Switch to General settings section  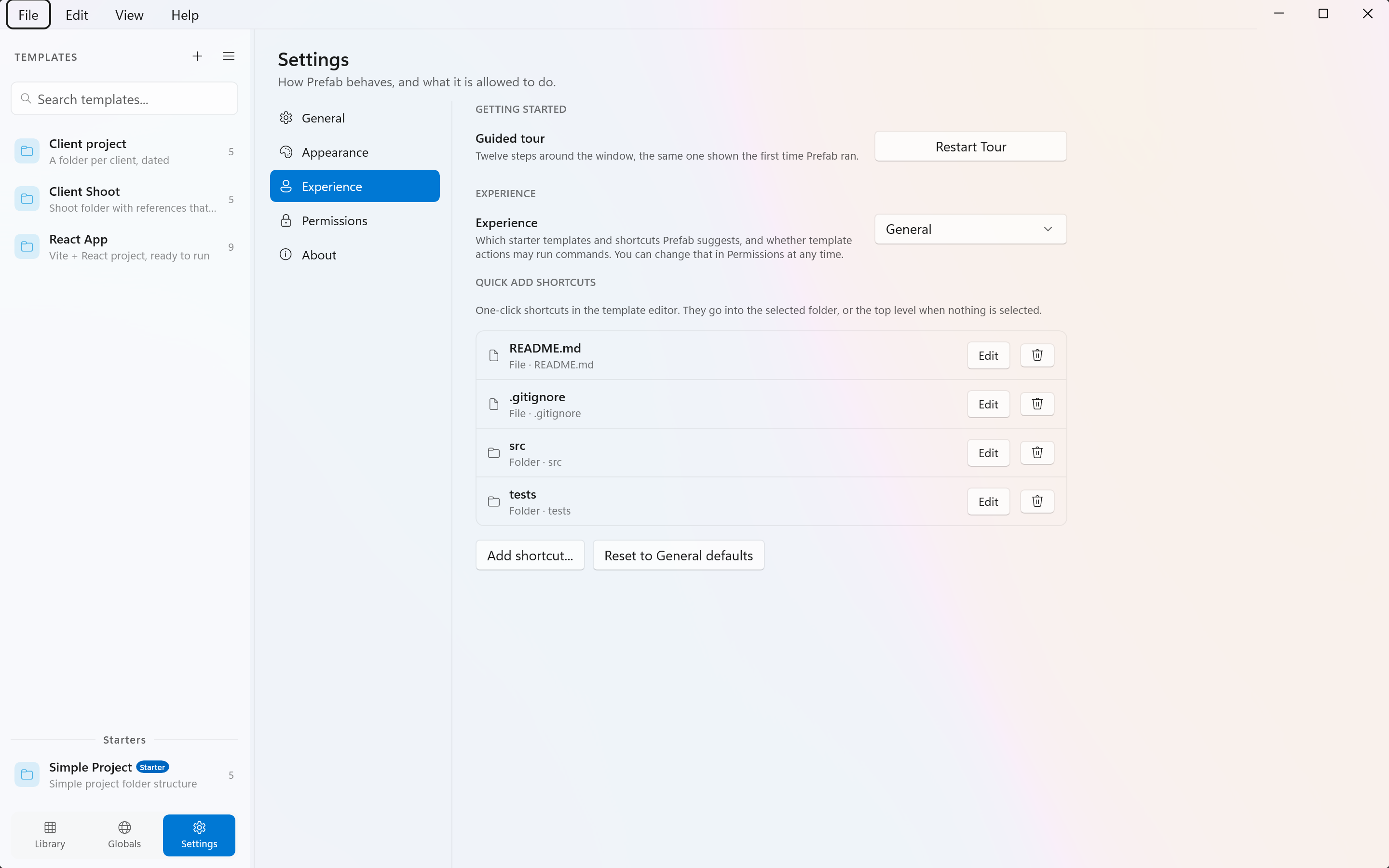pyautogui.click(x=354, y=118)
